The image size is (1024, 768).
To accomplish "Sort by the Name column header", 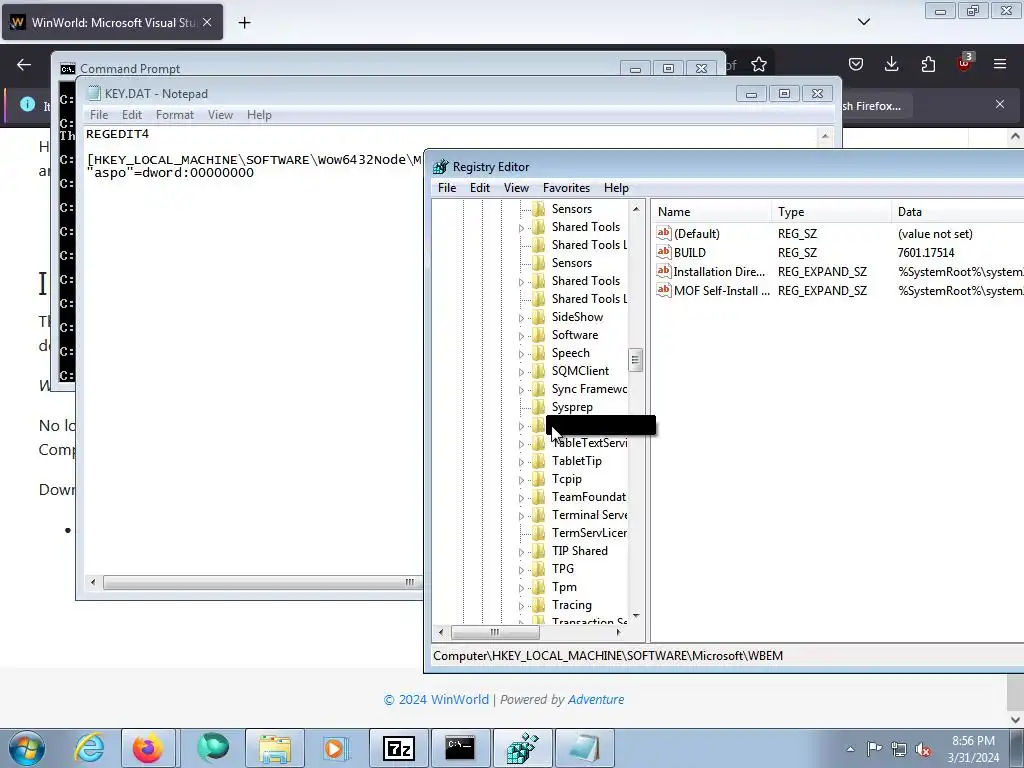I will point(711,212).
